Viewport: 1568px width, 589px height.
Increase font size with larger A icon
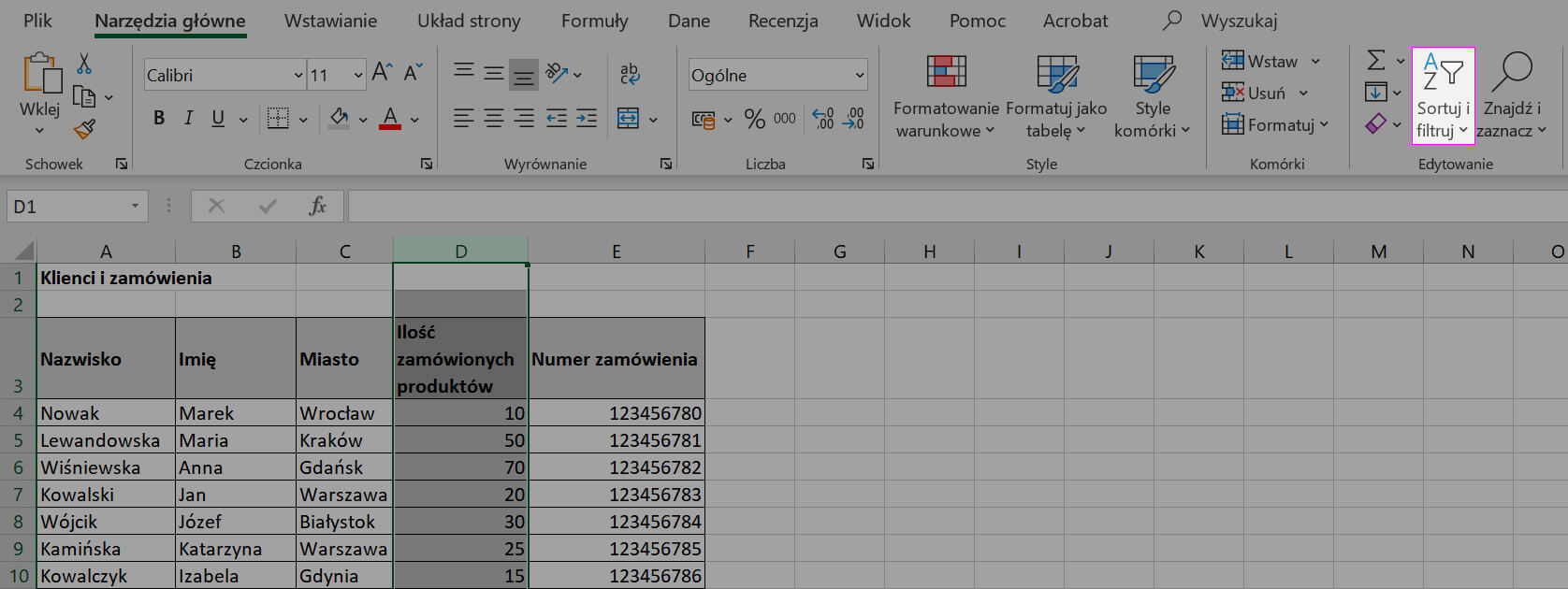coord(382,72)
